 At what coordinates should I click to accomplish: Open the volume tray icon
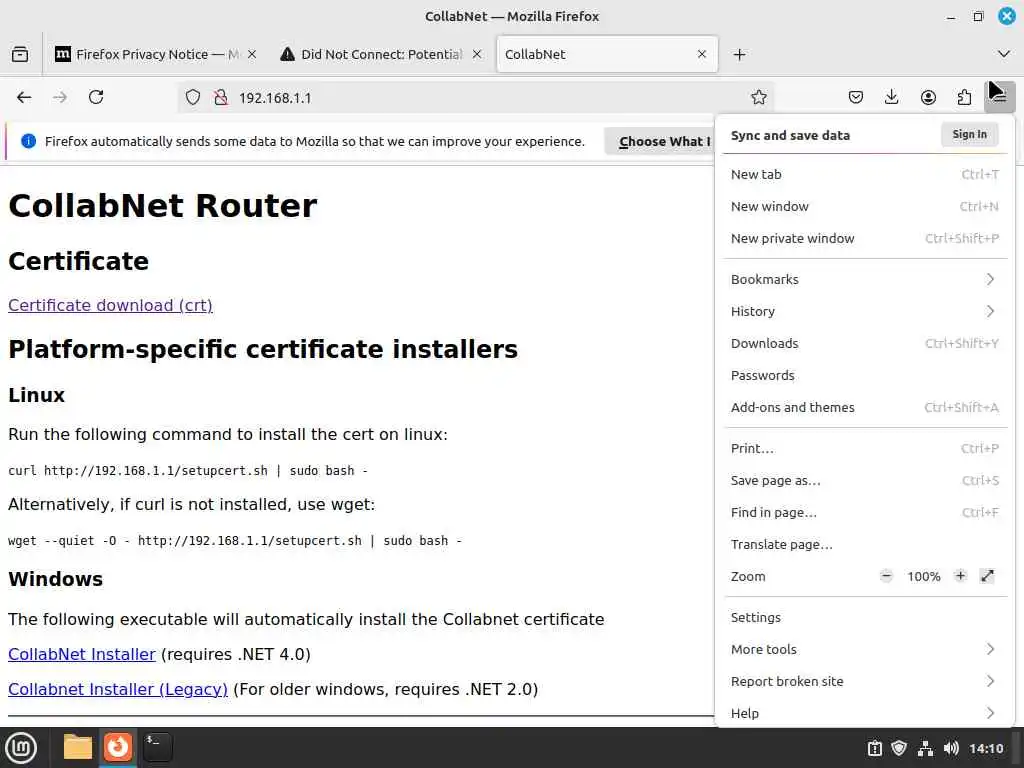pyautogui.click(x=951, y=748)
